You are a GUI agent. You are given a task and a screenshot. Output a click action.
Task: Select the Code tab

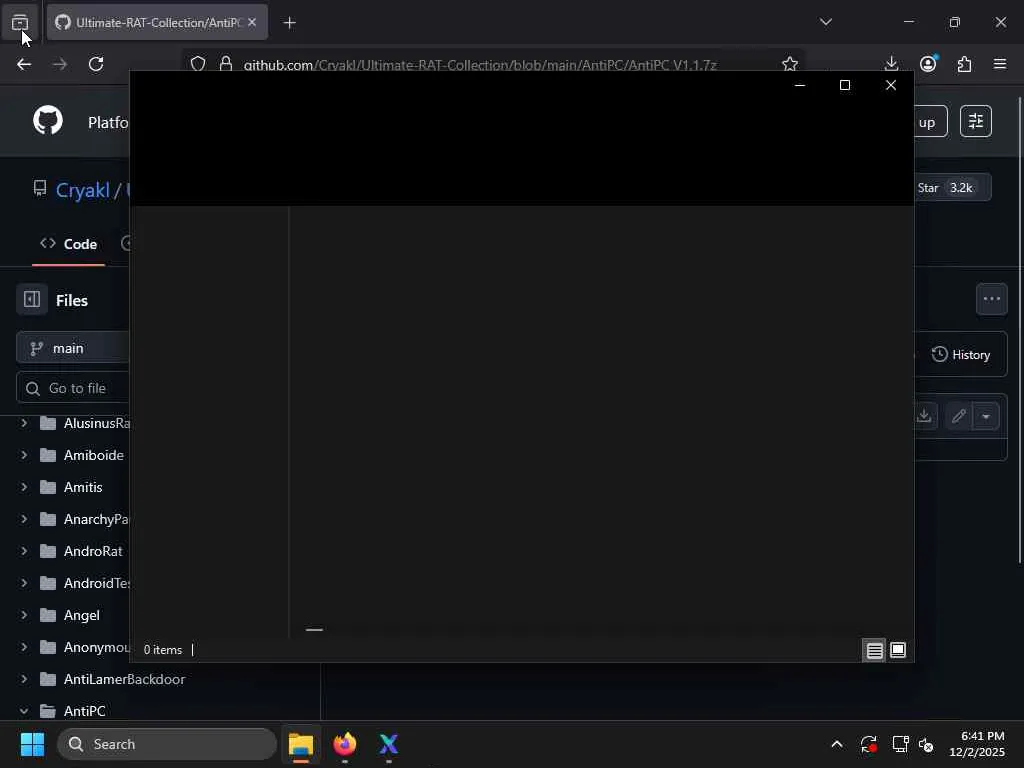tap(69, 244)
